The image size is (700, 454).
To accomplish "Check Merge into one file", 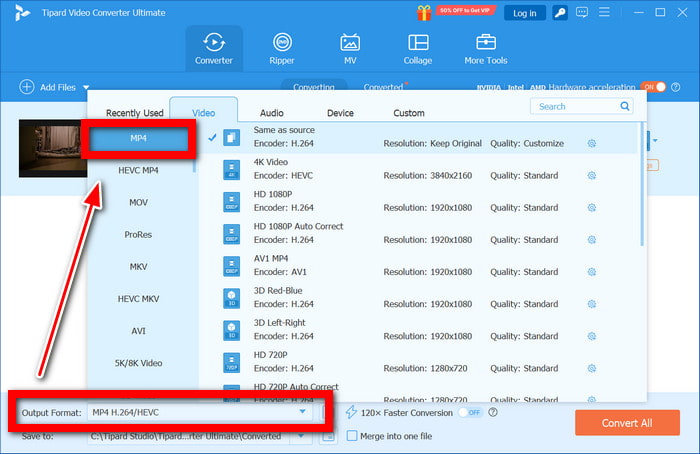I will [352, 436].
